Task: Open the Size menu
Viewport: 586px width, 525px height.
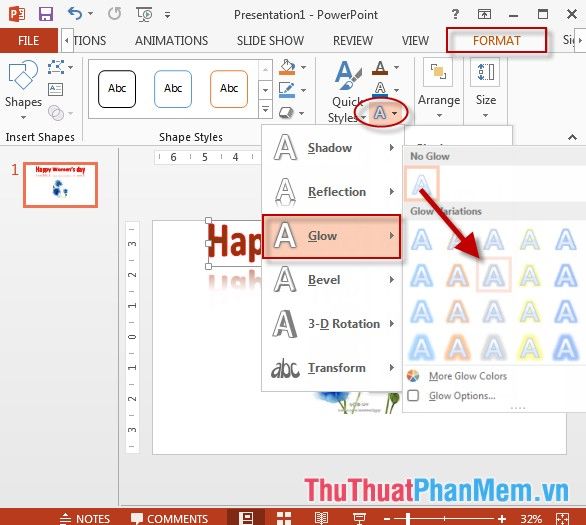Action: pyautogui.click(x=485, y=89)
